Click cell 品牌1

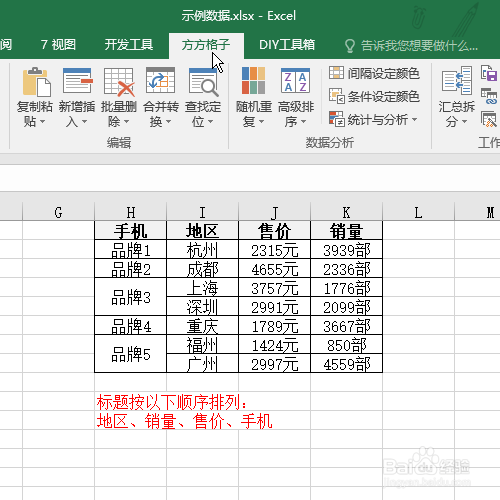pyautogui.click(x=130, y=249)
